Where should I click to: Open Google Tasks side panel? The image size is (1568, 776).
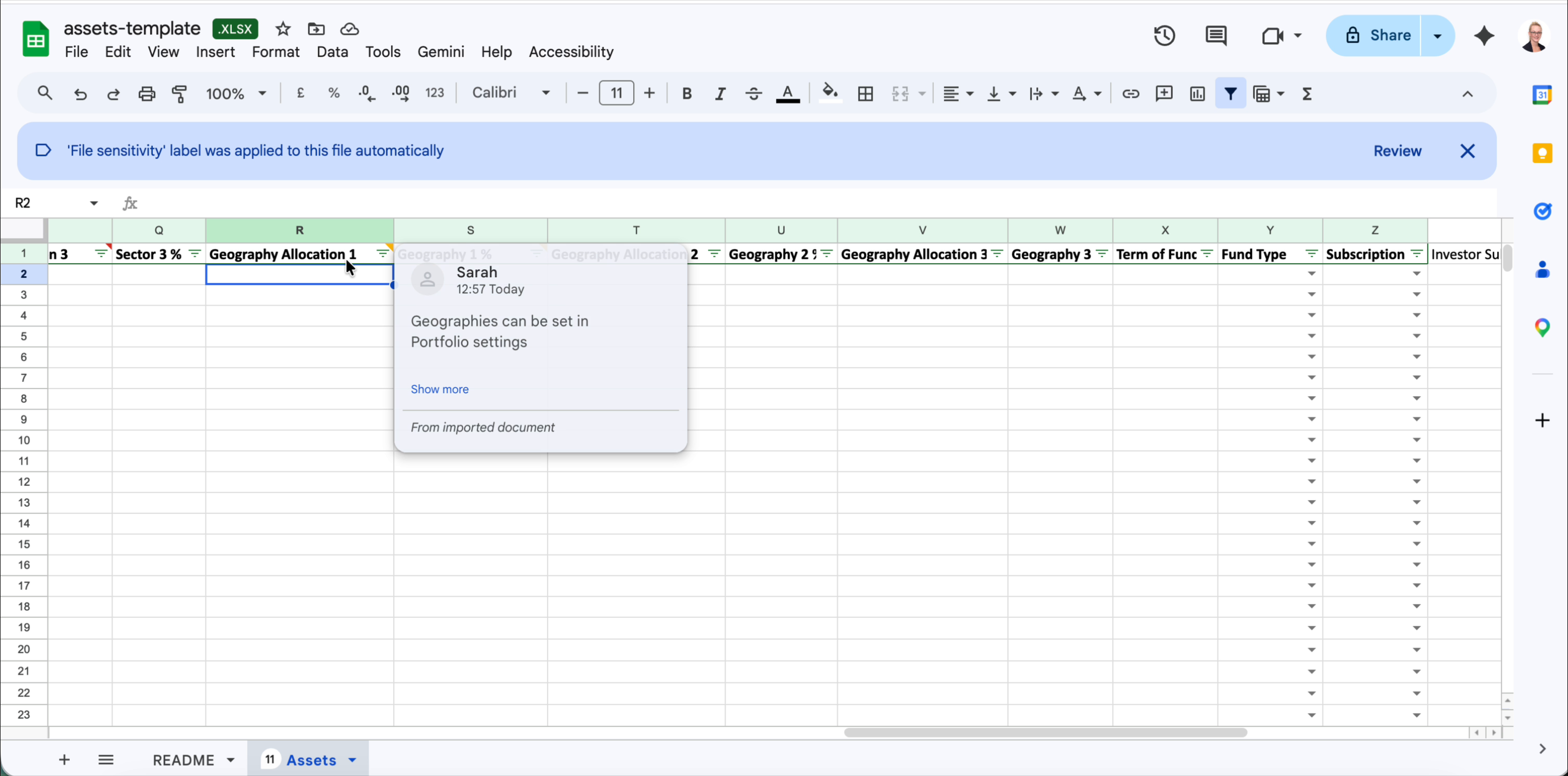[x=1543, y=211]
